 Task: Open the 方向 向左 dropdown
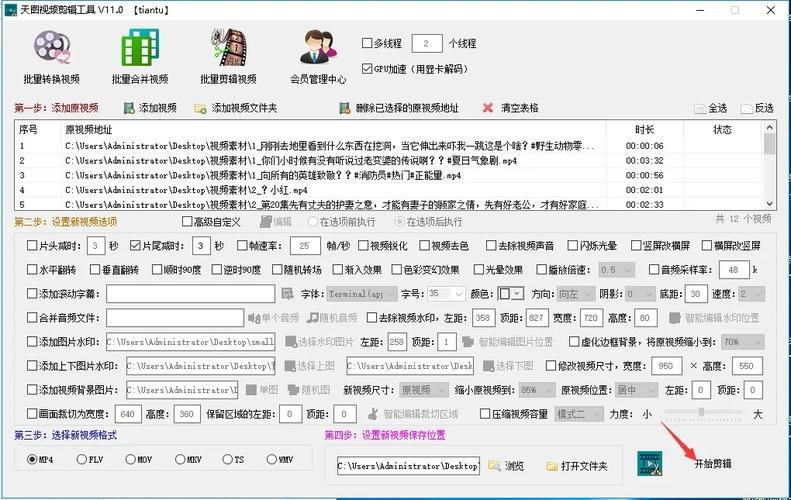[576, 294]
